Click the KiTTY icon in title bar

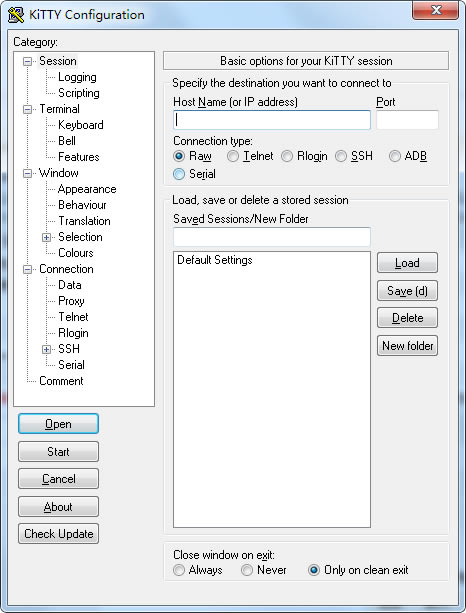[x=16, y=15]
